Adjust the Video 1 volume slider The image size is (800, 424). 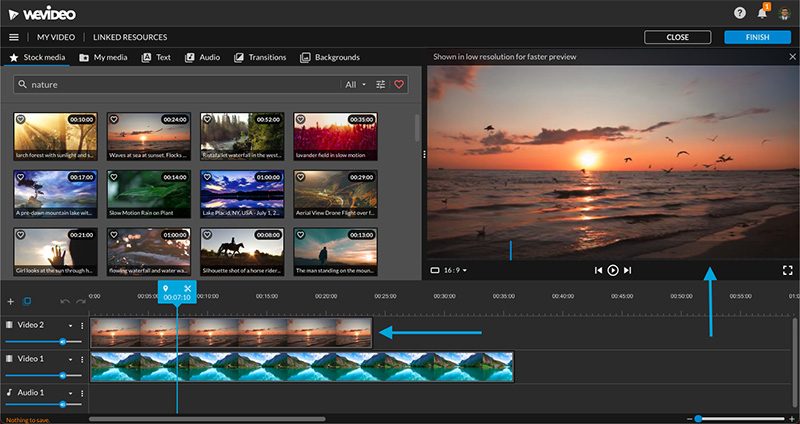click(x=62, y=375)
